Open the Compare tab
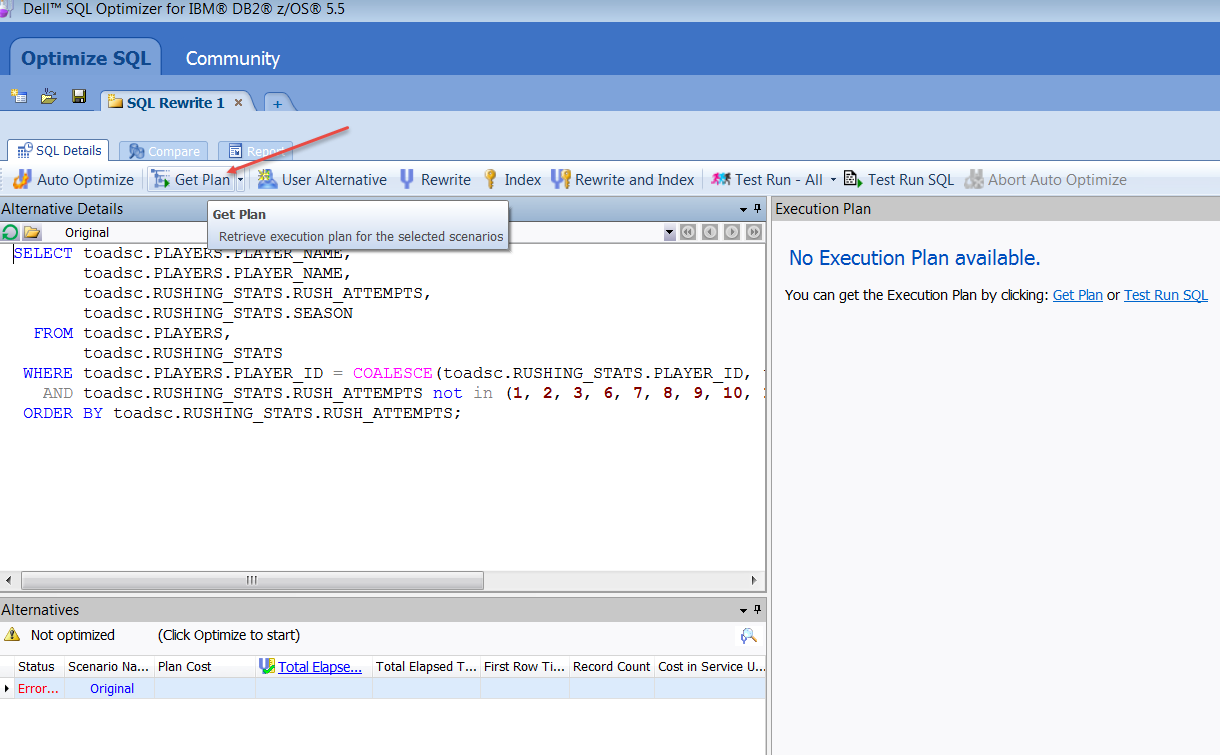 coord(164,151)
